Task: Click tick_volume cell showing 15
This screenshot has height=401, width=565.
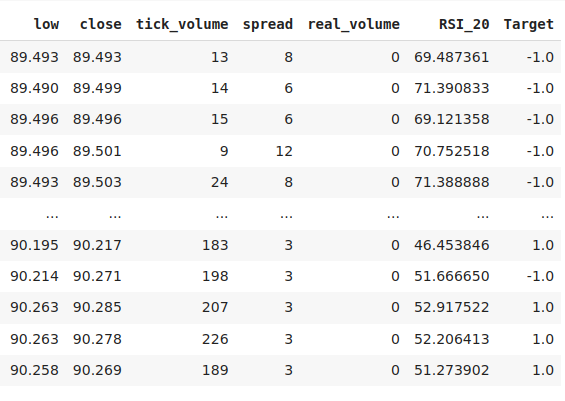Action: click(x=219, y=119)
